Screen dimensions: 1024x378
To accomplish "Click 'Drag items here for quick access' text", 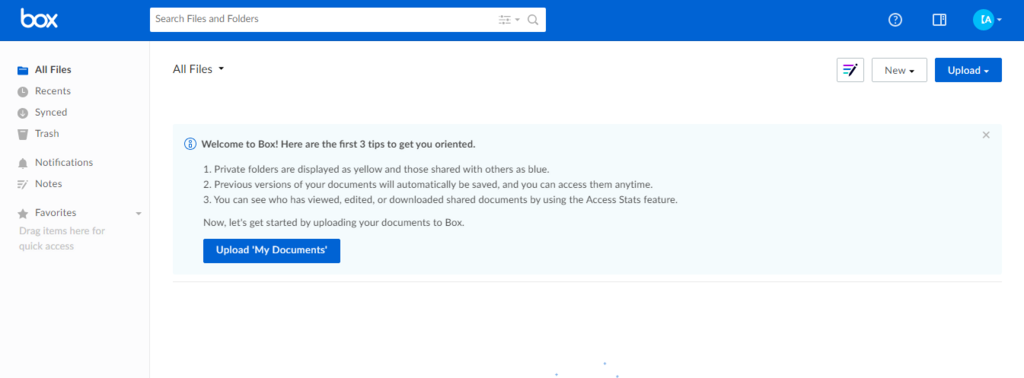I will (62, 238).
